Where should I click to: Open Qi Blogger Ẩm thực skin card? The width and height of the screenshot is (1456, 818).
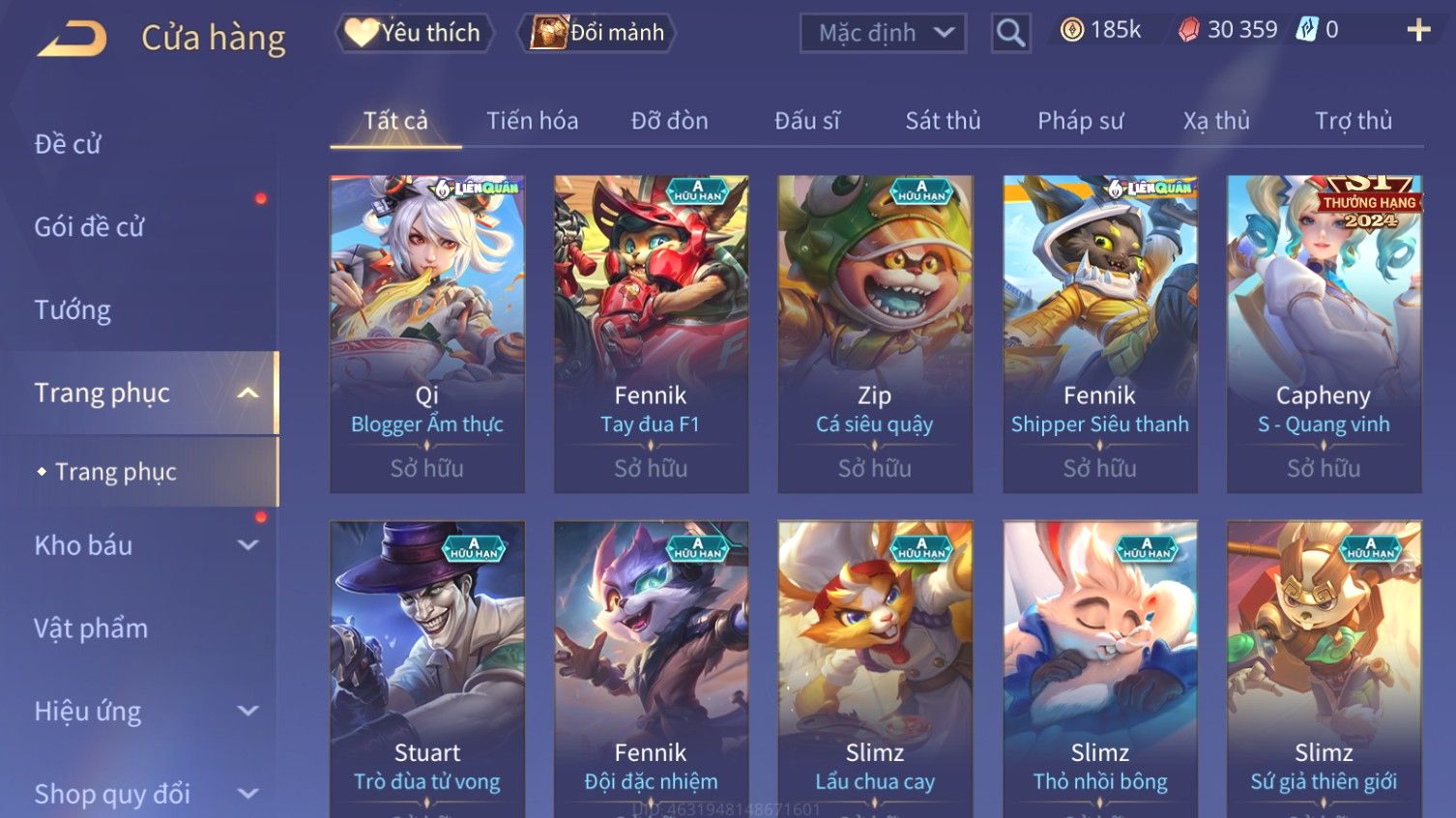tap(426, 334)
